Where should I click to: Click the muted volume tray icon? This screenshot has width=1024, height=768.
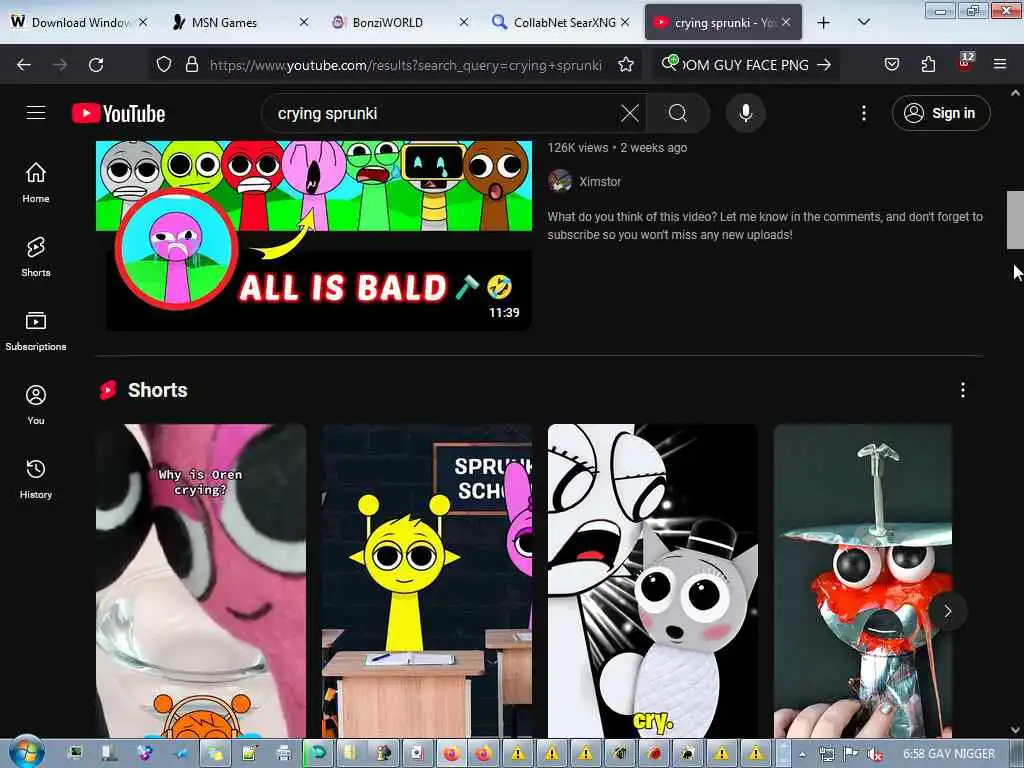point(874,754)
